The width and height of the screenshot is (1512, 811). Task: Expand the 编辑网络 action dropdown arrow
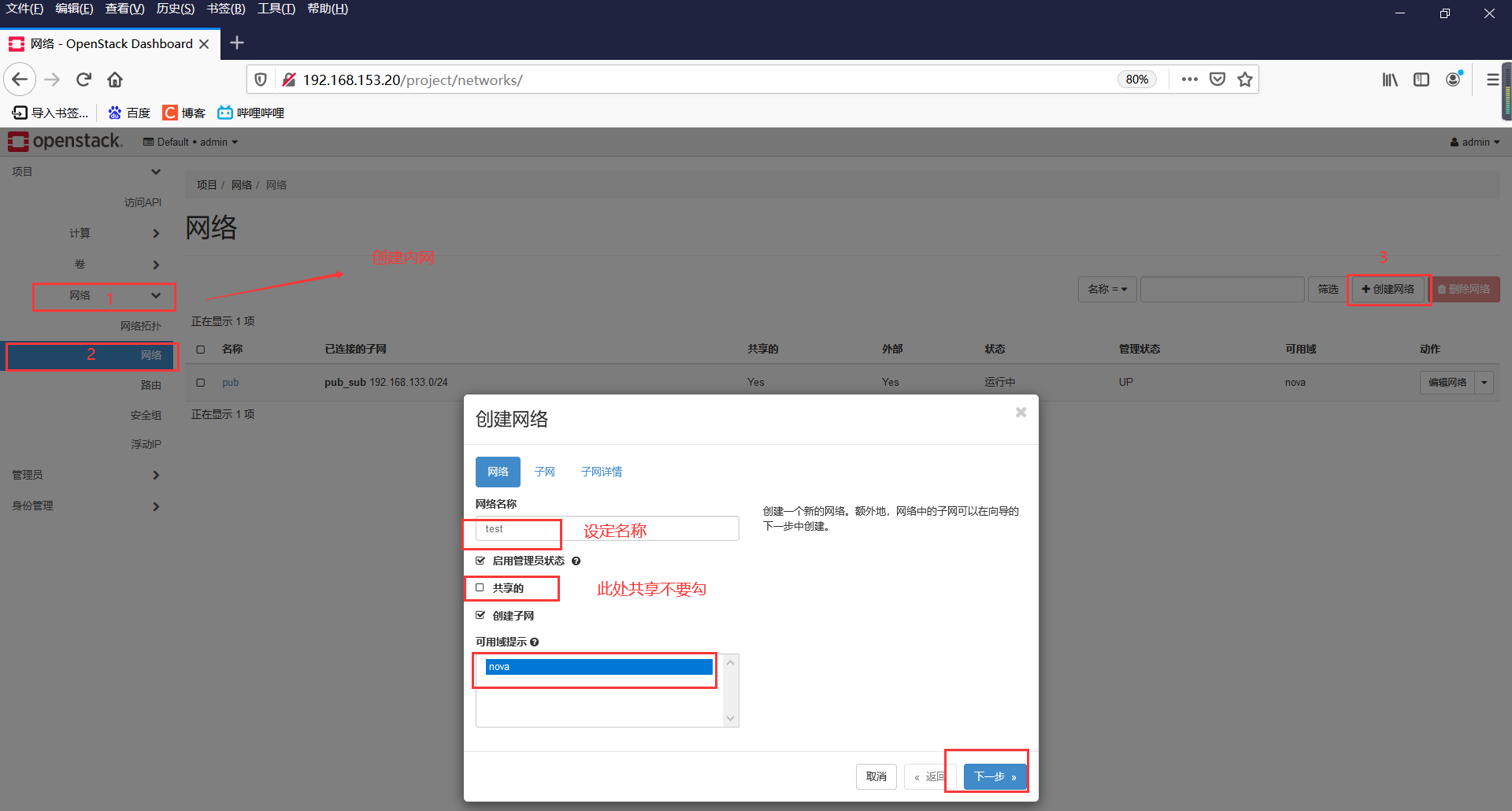(1485, 383)
